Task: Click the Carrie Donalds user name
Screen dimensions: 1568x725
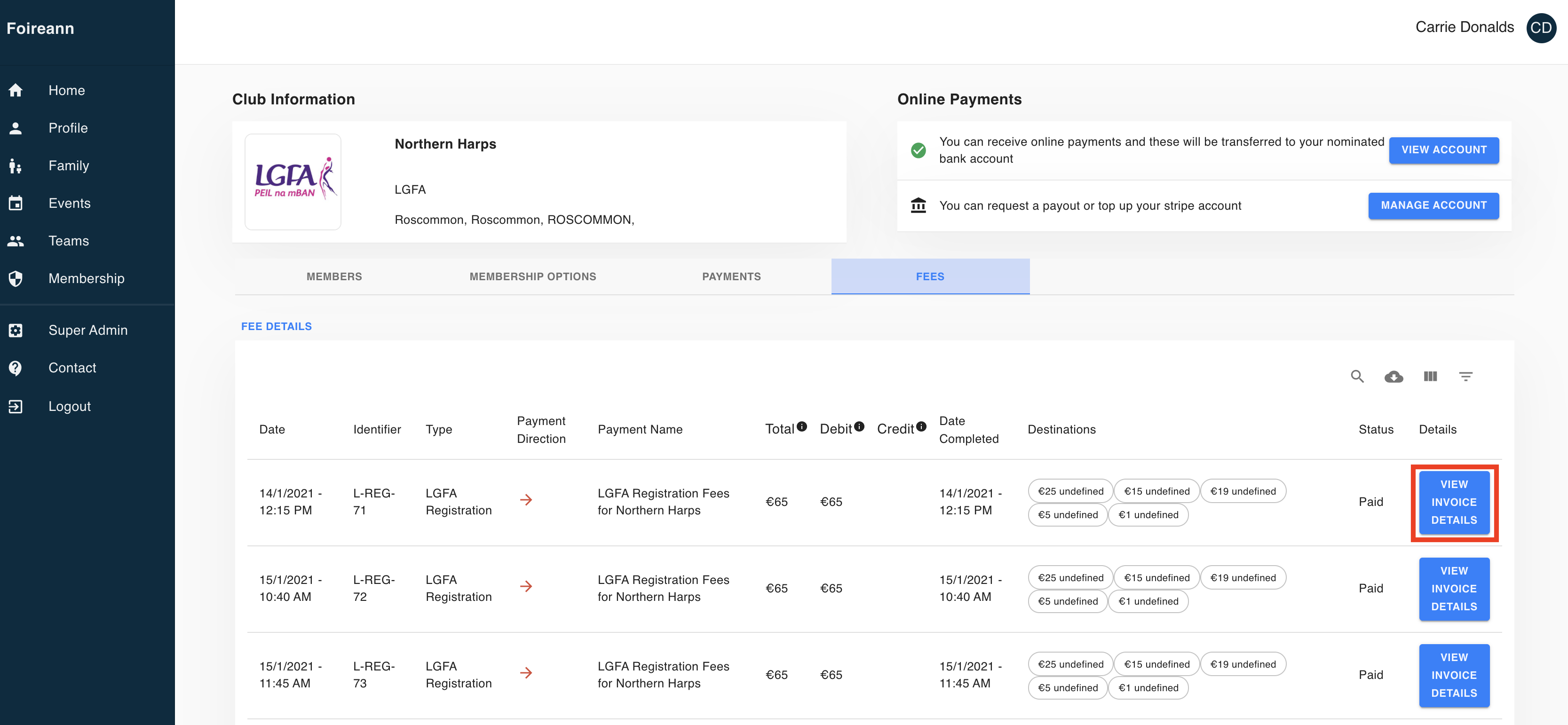Action: point(1465,27)
